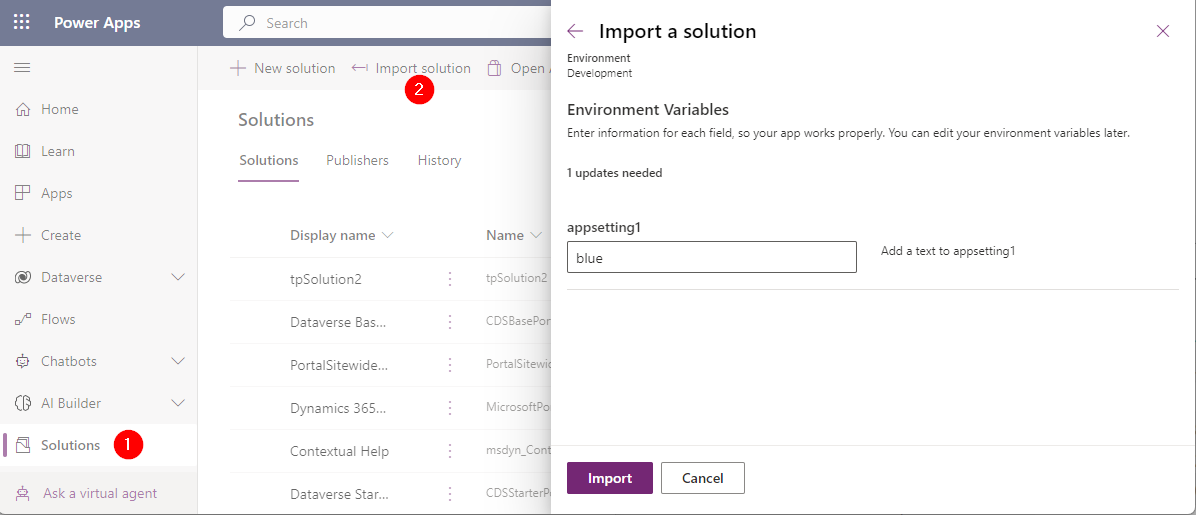Open more options for tpSolution2
The width and height of the screenshot is (1196, 515).
(x=450, y=279)
